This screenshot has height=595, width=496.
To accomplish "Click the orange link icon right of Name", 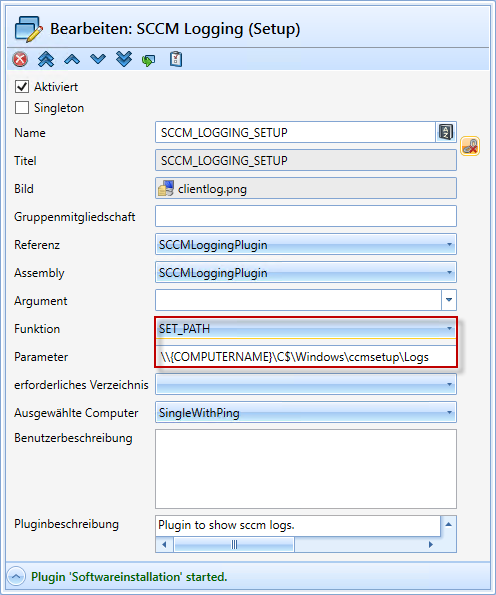I will [470, 146].
